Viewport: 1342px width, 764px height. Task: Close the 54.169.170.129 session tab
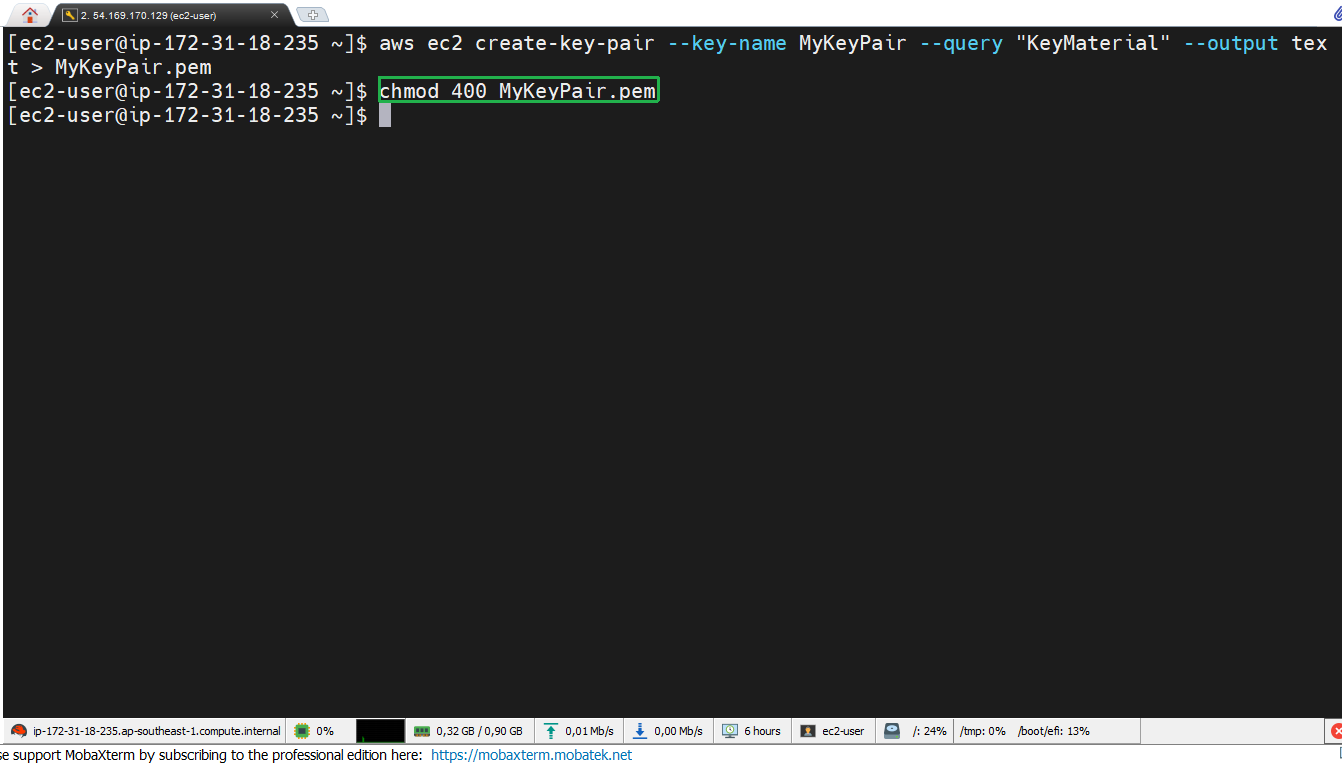tap(274, 15)
